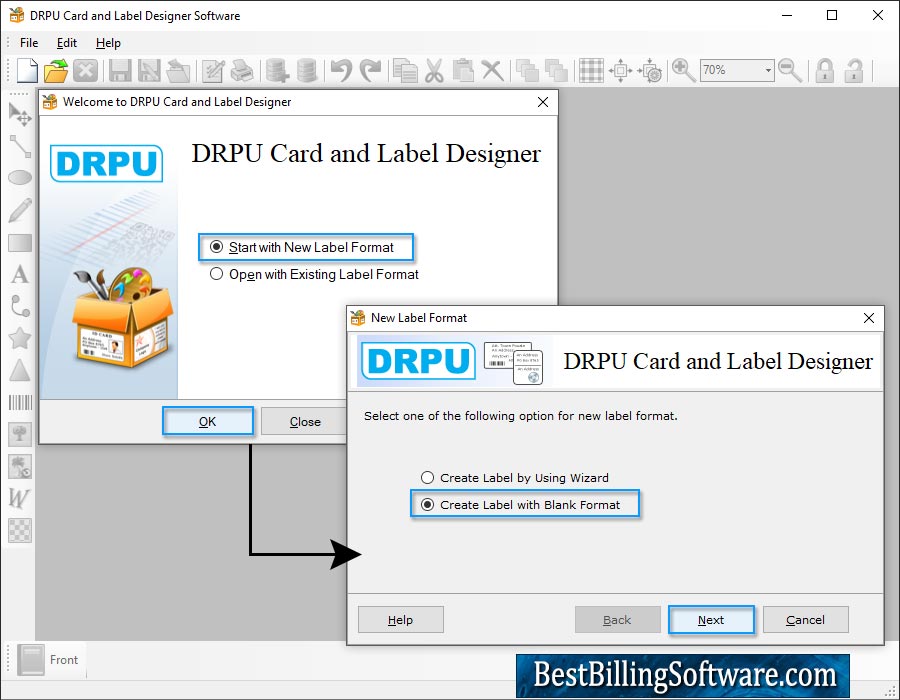Click the New document toolbar icon

pyautogui.click(x=27, y=71)
